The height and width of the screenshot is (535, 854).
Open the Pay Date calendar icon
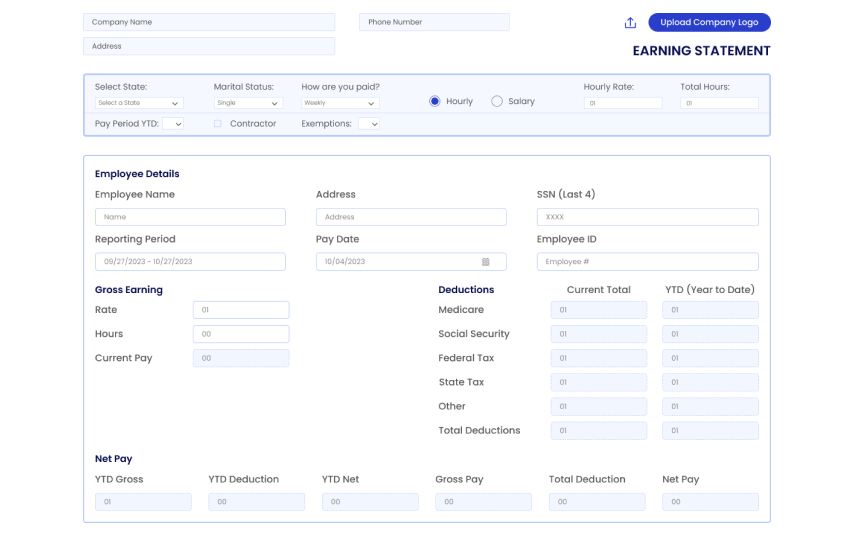click(486, 262)
